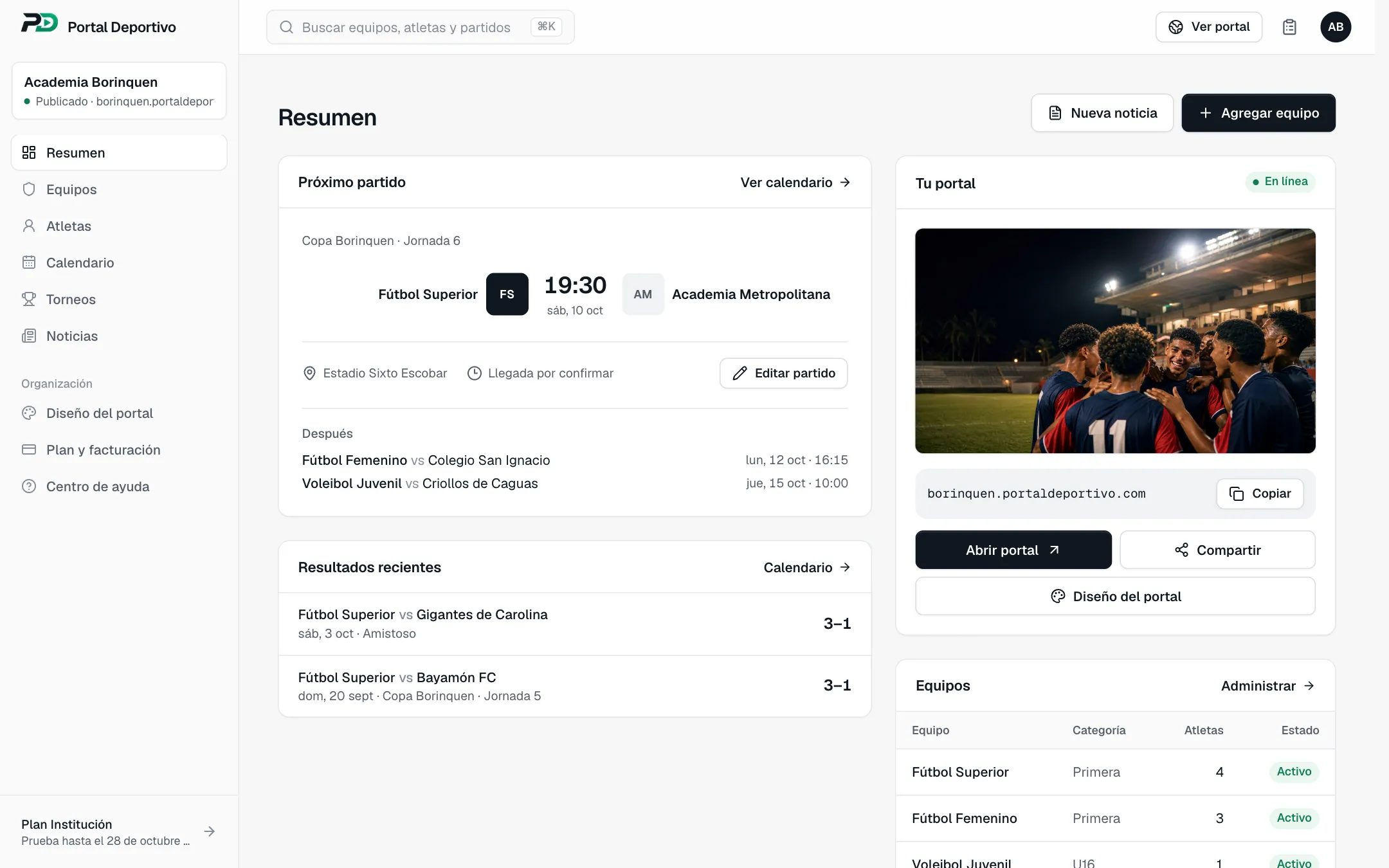Click the Agregar equipo button
This screenshot has width=1389, height=868.
tap(1258, 113)
